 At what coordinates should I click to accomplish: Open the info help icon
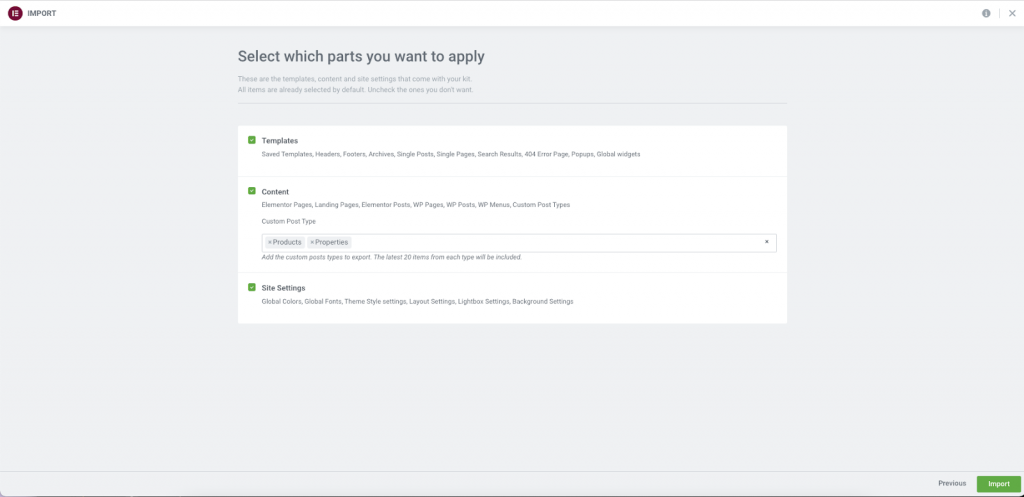click(986, 13)
